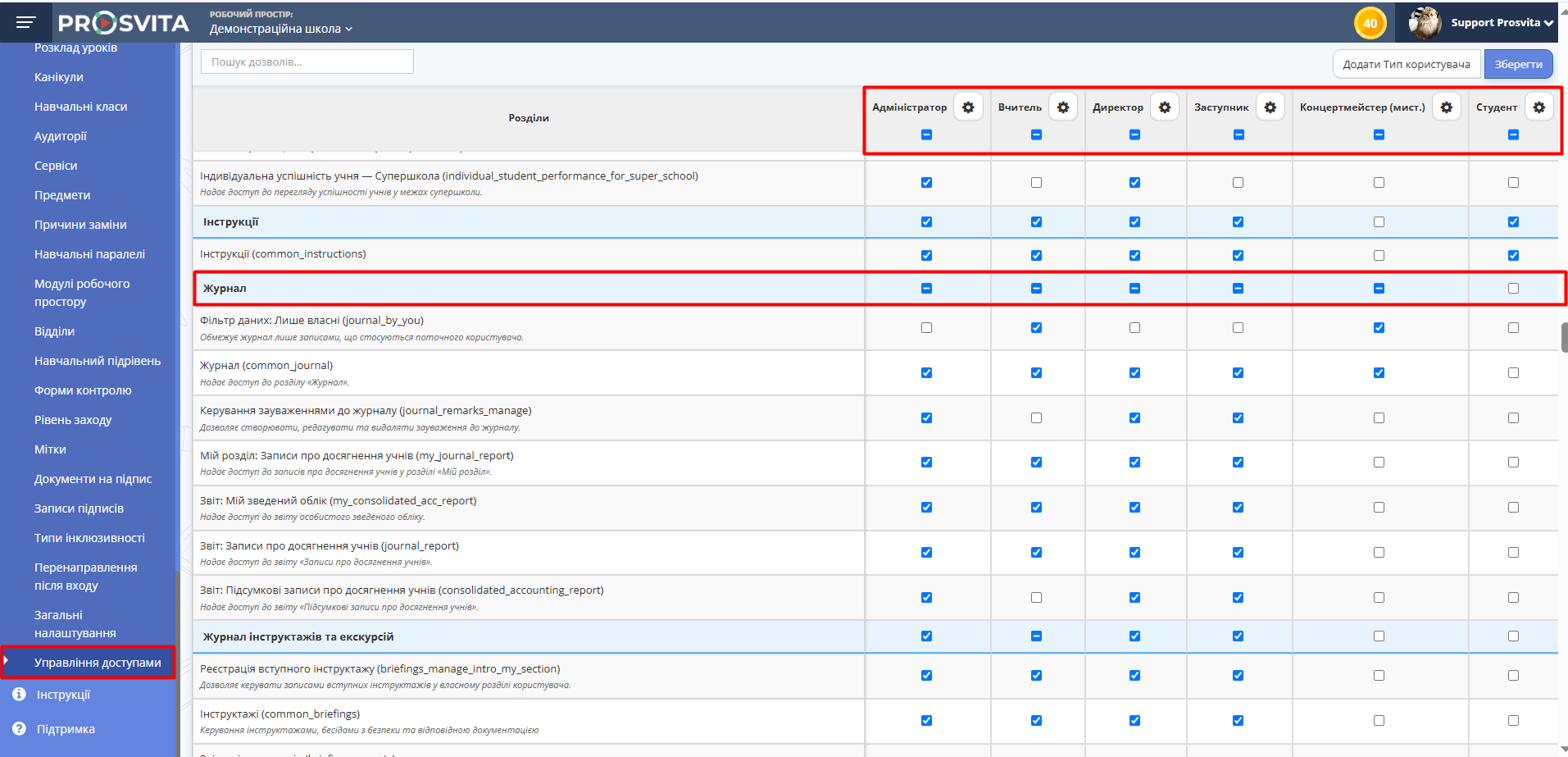Image resolution: width=1568 pixels, height=757 pixels.
Task: Open Канікули in sidebar
Action: click(x=59, y=77)
